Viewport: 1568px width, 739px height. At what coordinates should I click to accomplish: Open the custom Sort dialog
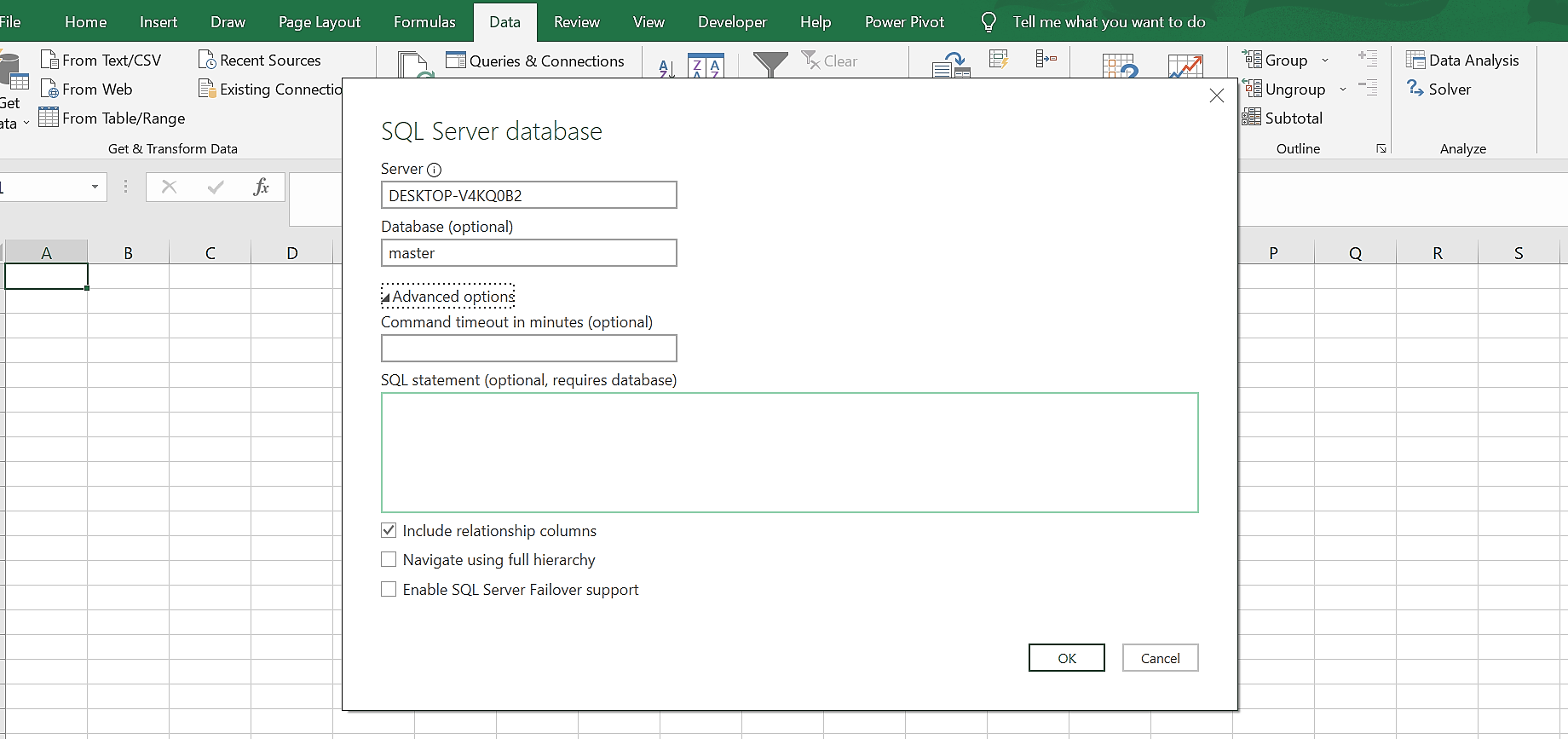coord(706,66)
